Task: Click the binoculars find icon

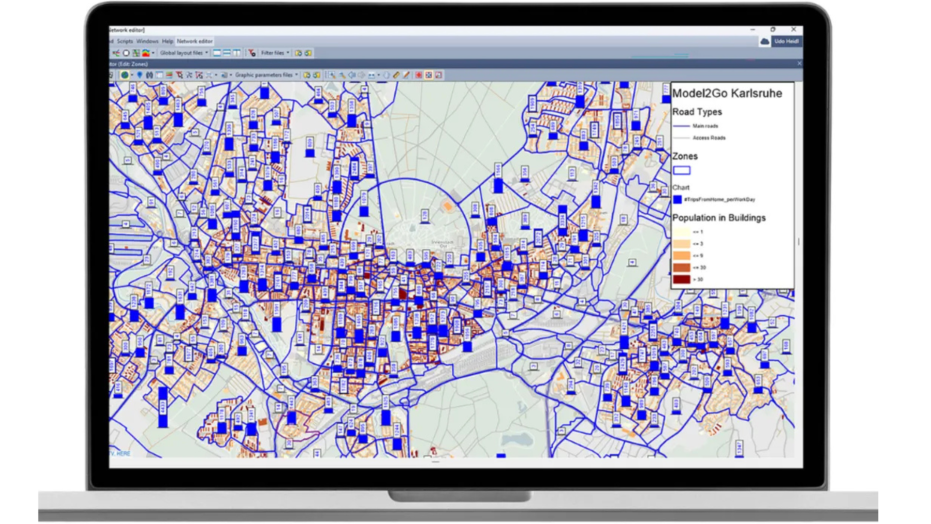Action: (x=150, y=75)
